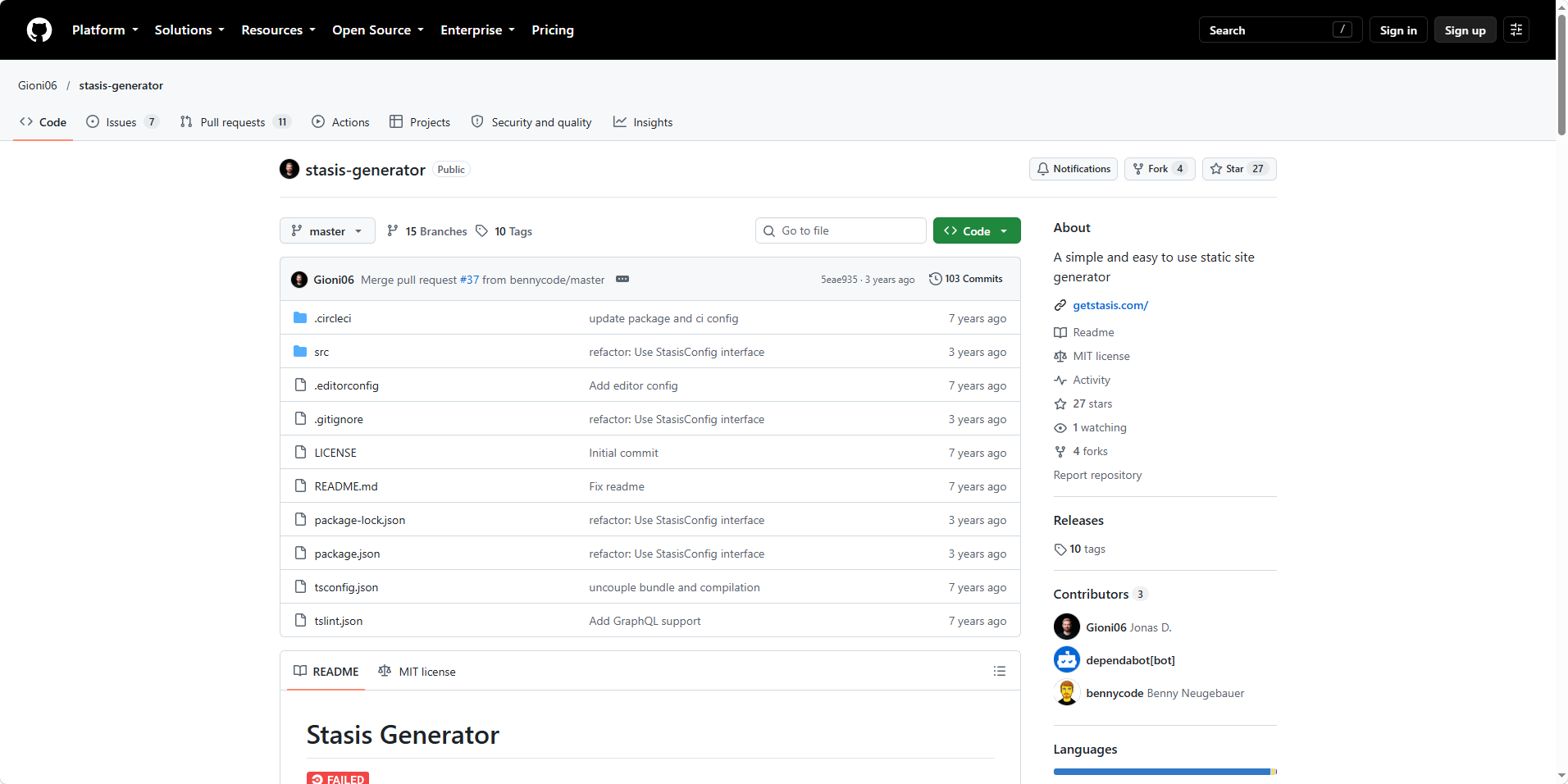Open the package.json file
1568x784 pixels.
(x=347, y=554)
